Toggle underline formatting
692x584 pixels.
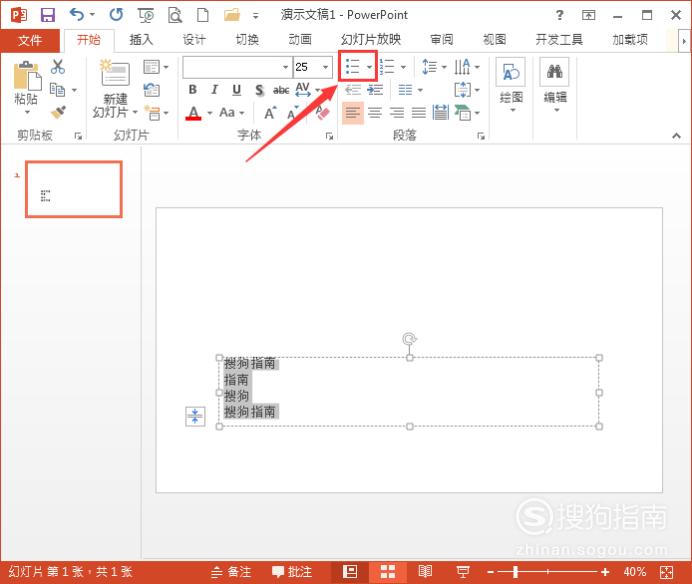click(237, 90)
